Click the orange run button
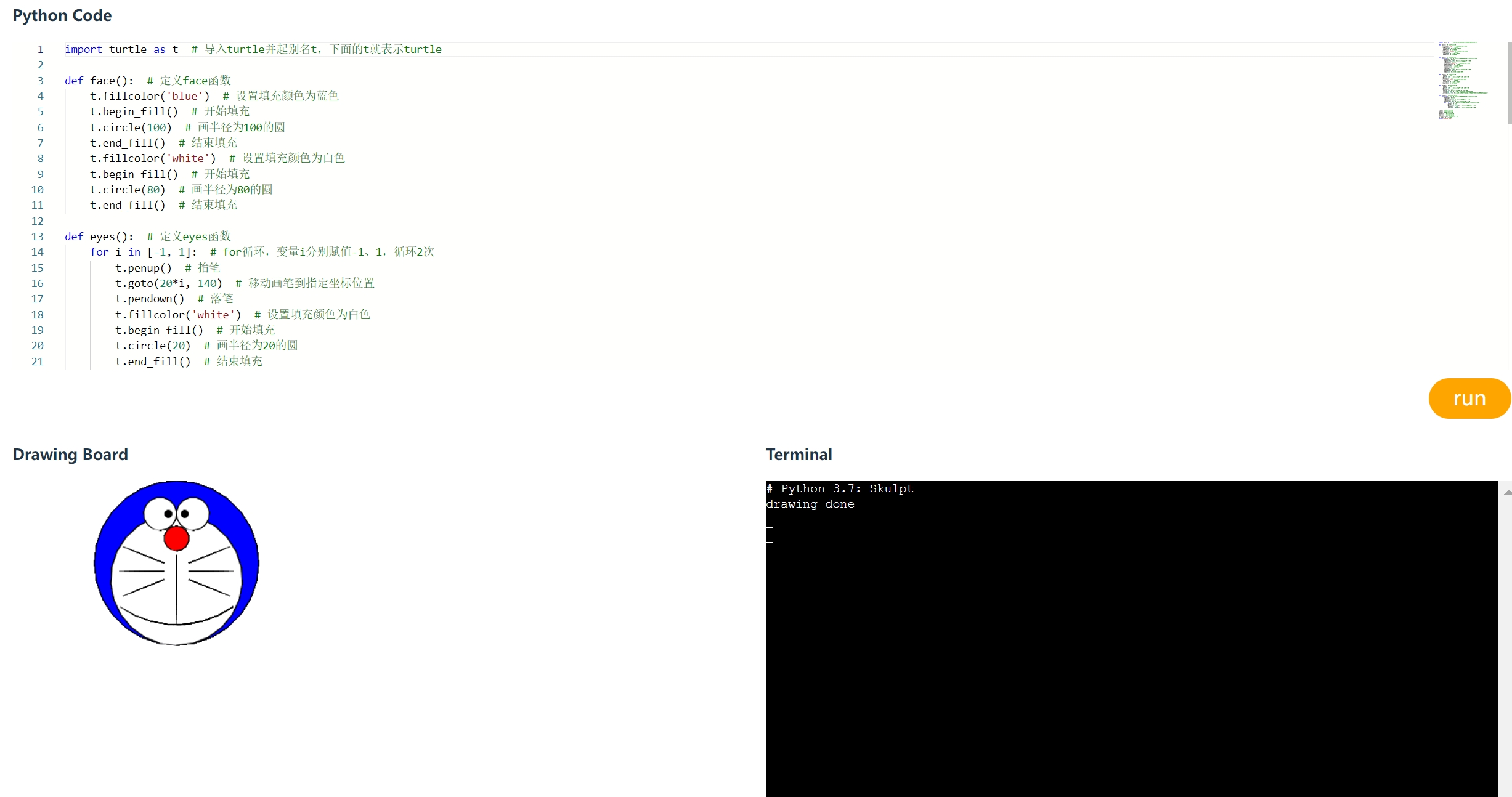The height and width of the screenshot is (797, 1512). click(x=1469, y=398)
